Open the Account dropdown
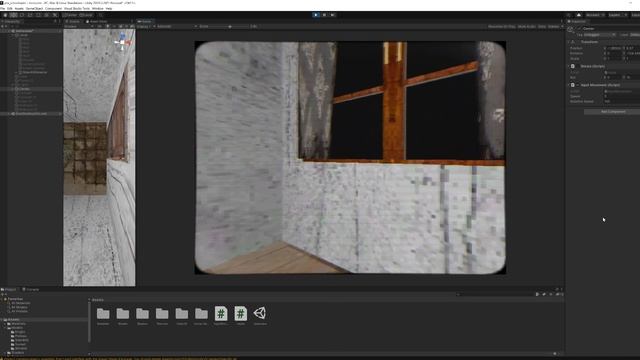The height and width of the screenshot is (360, 640). 595,15
